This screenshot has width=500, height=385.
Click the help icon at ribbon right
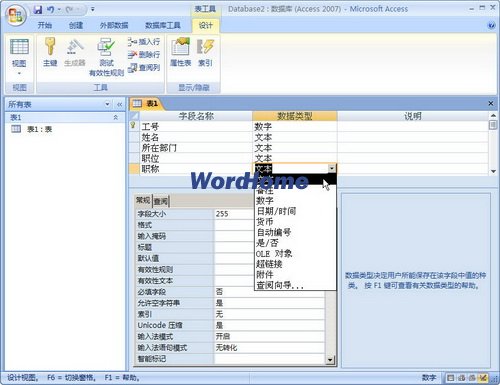[491, 26]
